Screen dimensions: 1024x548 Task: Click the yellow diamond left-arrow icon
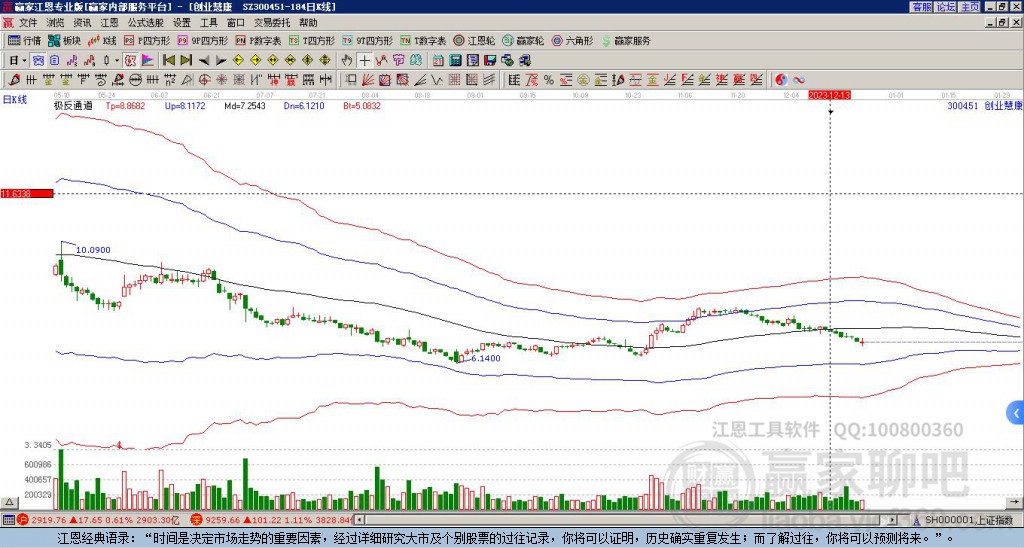[x=238, y=60]
